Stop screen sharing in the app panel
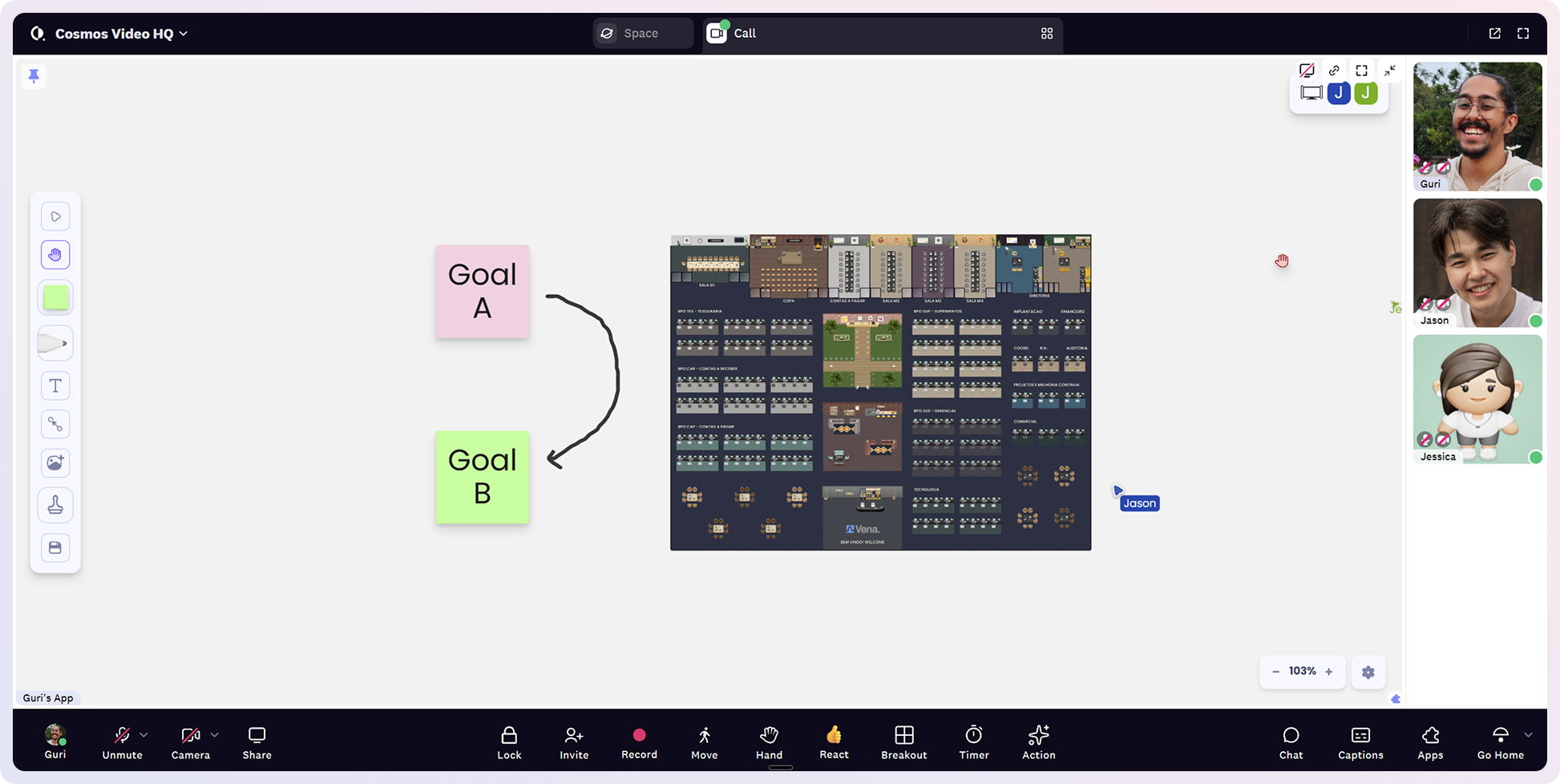 1307,71
